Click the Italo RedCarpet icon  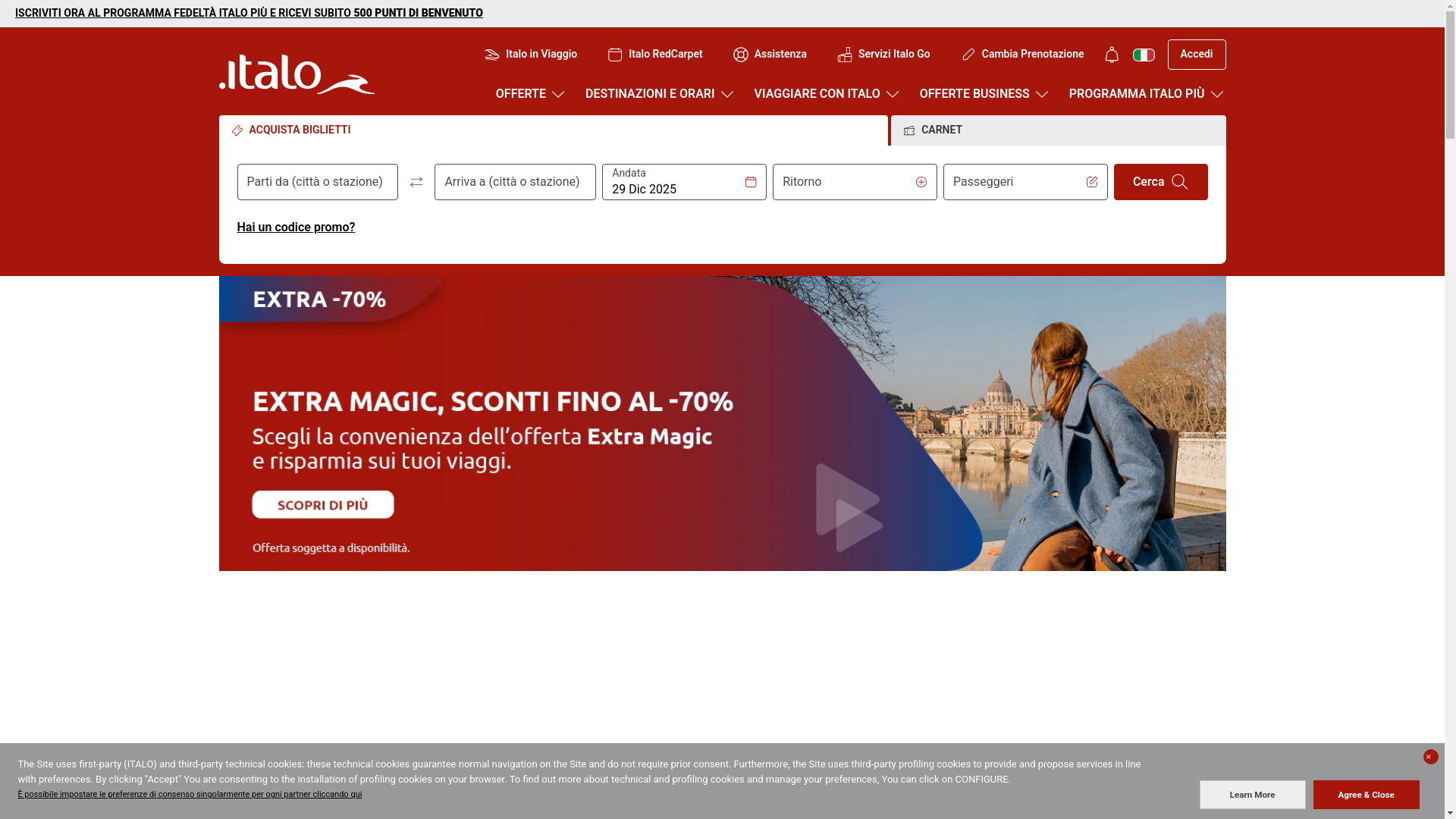(x=615, y=55)
